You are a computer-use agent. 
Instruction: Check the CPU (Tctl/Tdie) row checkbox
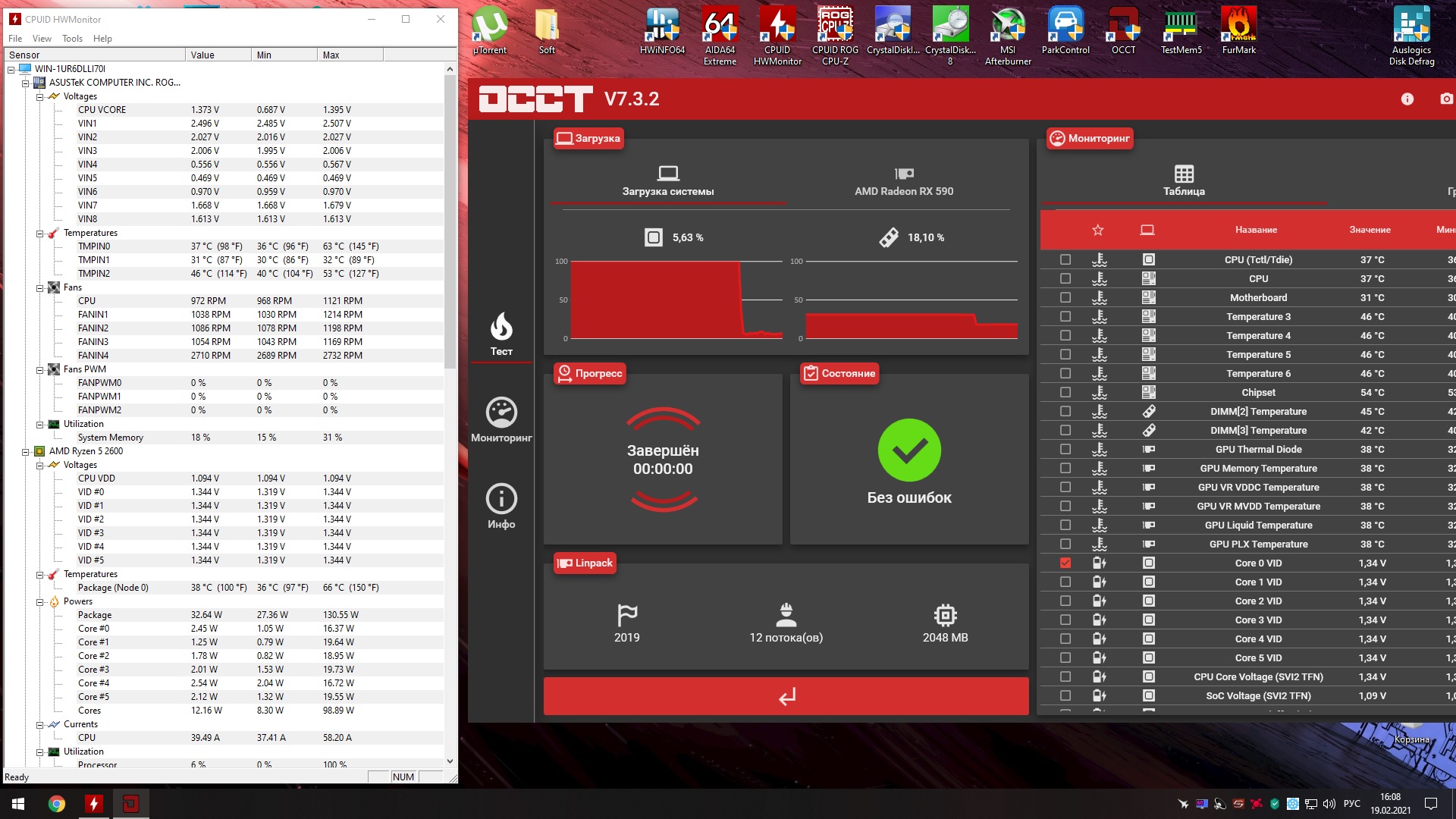pyautogui.click(x=1065, y=259)
